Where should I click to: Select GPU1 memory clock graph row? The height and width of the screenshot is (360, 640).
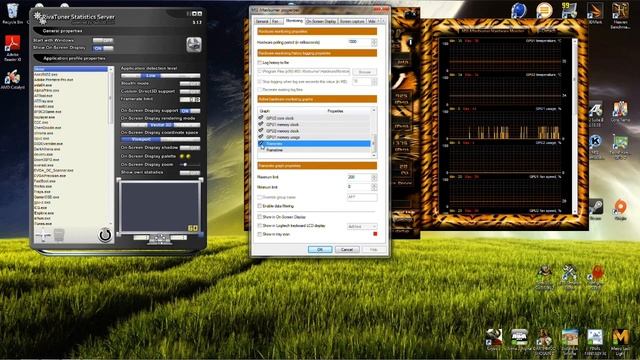tap(314, 124)
